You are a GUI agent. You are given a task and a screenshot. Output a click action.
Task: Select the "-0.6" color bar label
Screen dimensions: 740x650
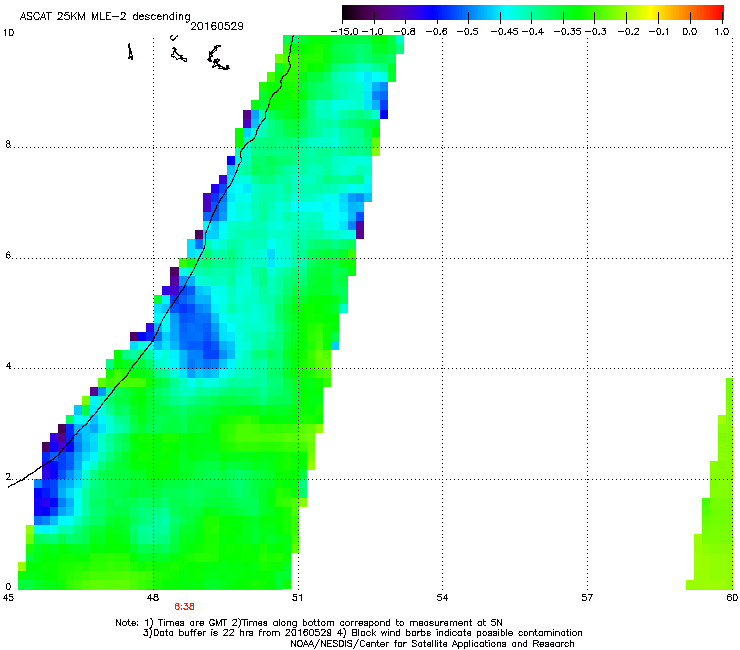point(436,32)
